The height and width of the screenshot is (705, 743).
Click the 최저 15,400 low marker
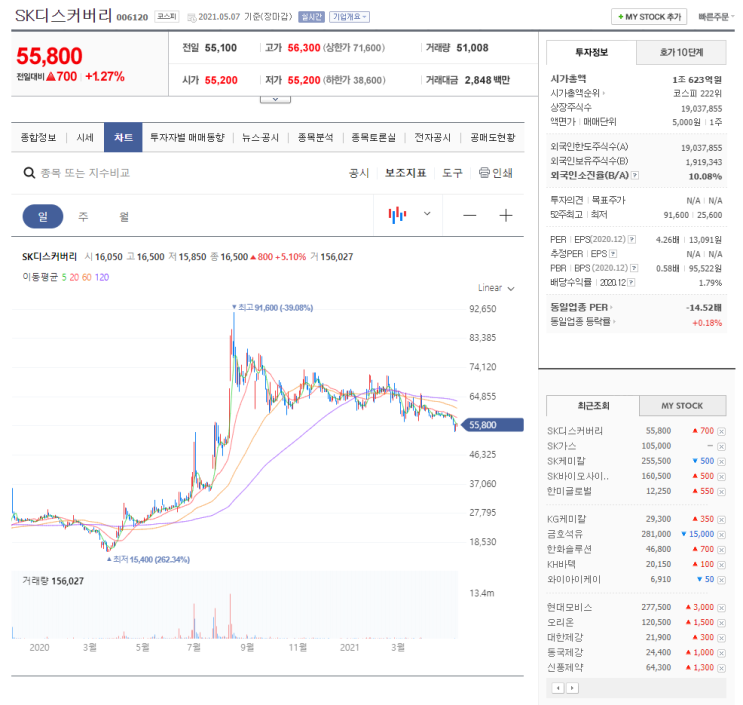148,560
